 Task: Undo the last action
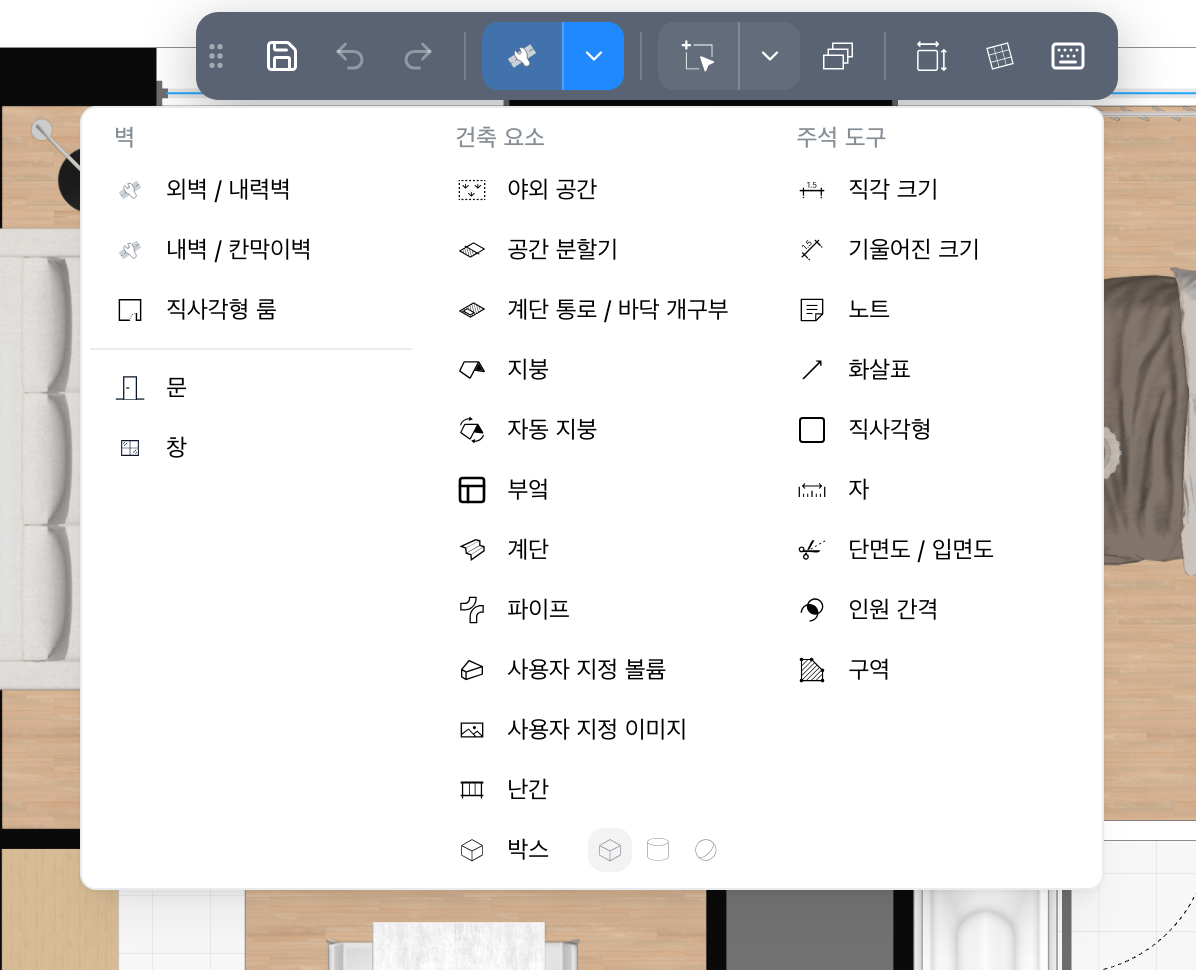point(349,56)
